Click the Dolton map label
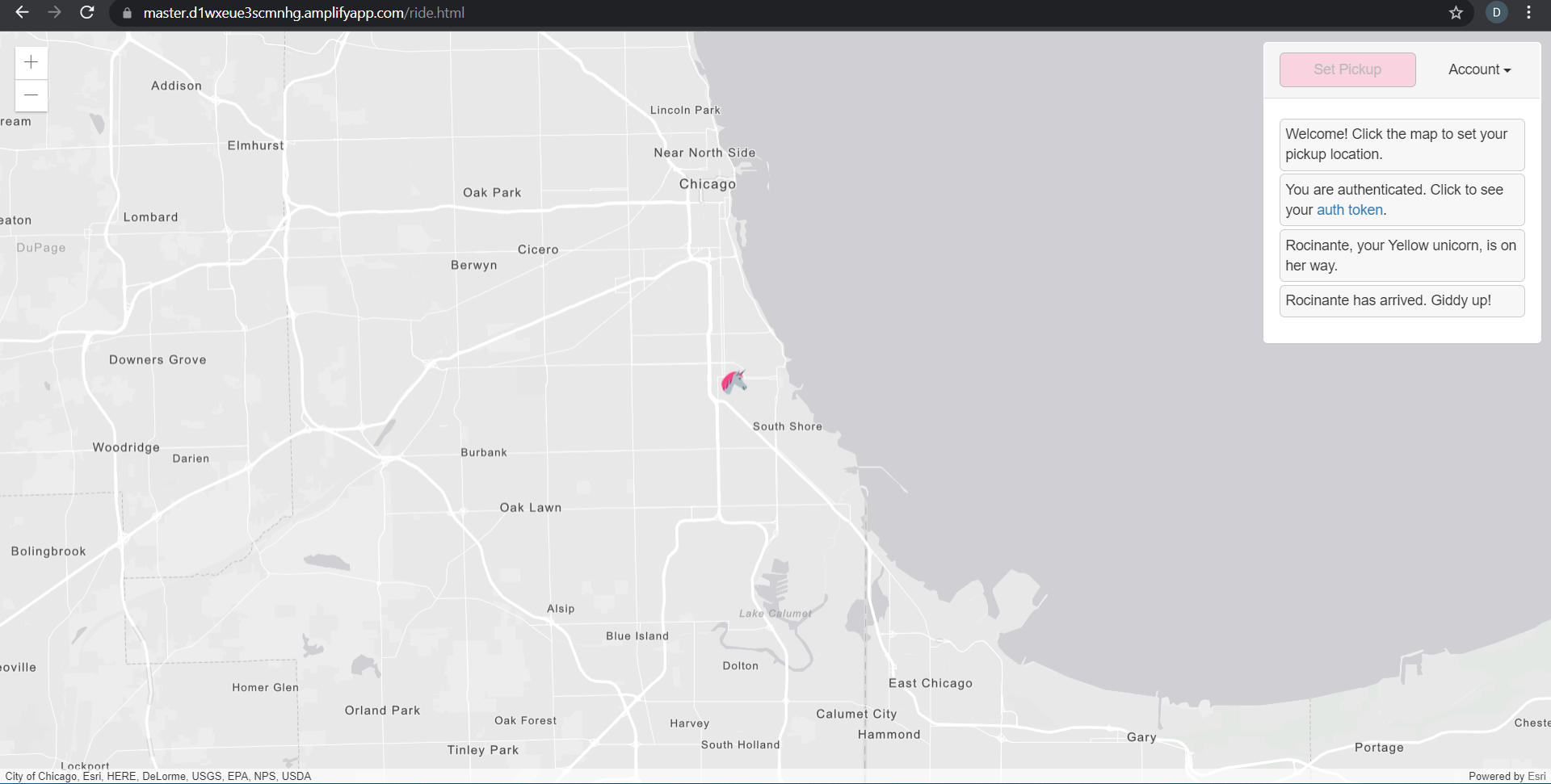 point(741,666)
